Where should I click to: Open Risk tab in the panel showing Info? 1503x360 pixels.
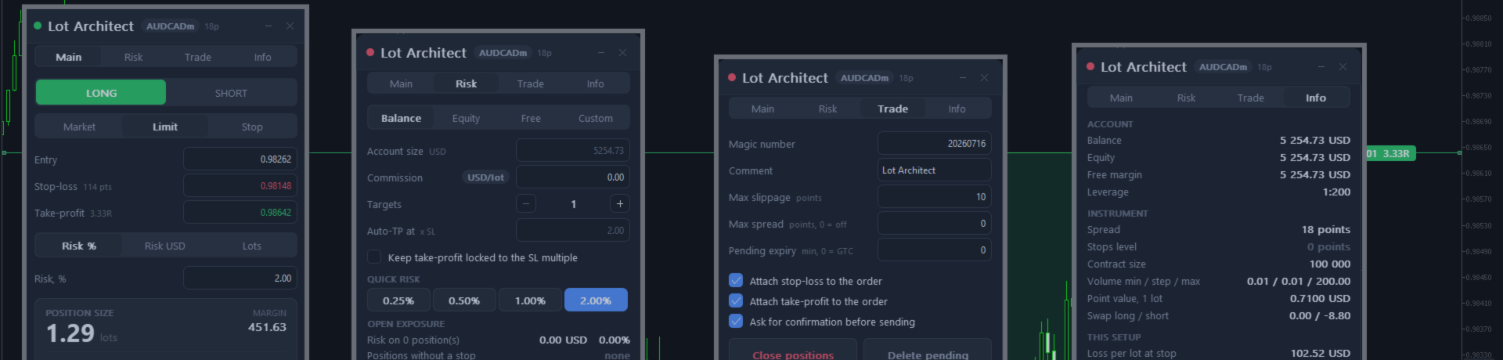point(1186,98)
